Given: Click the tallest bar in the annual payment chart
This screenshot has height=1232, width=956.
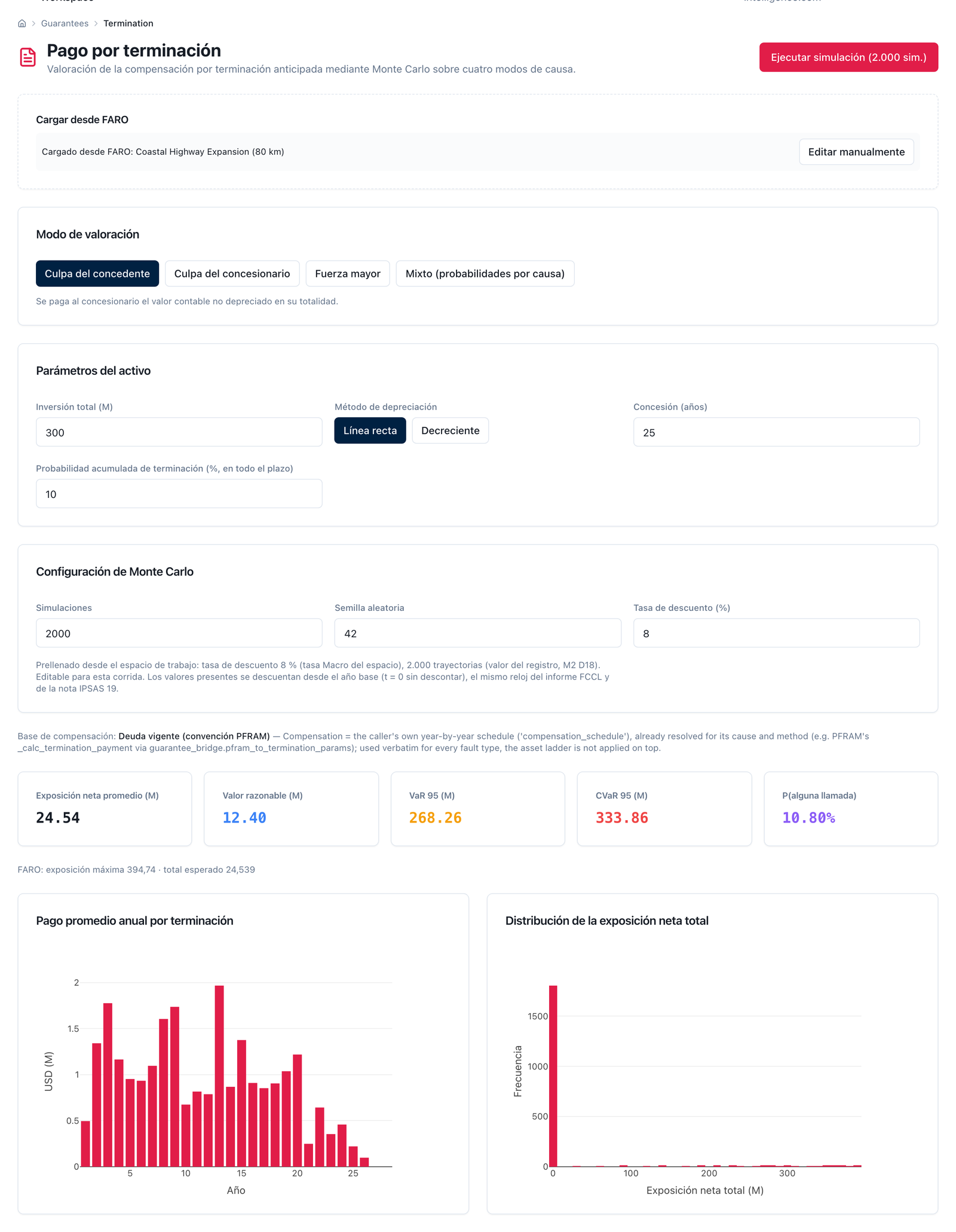Looking at the screenshot, I should point(219,1076).
